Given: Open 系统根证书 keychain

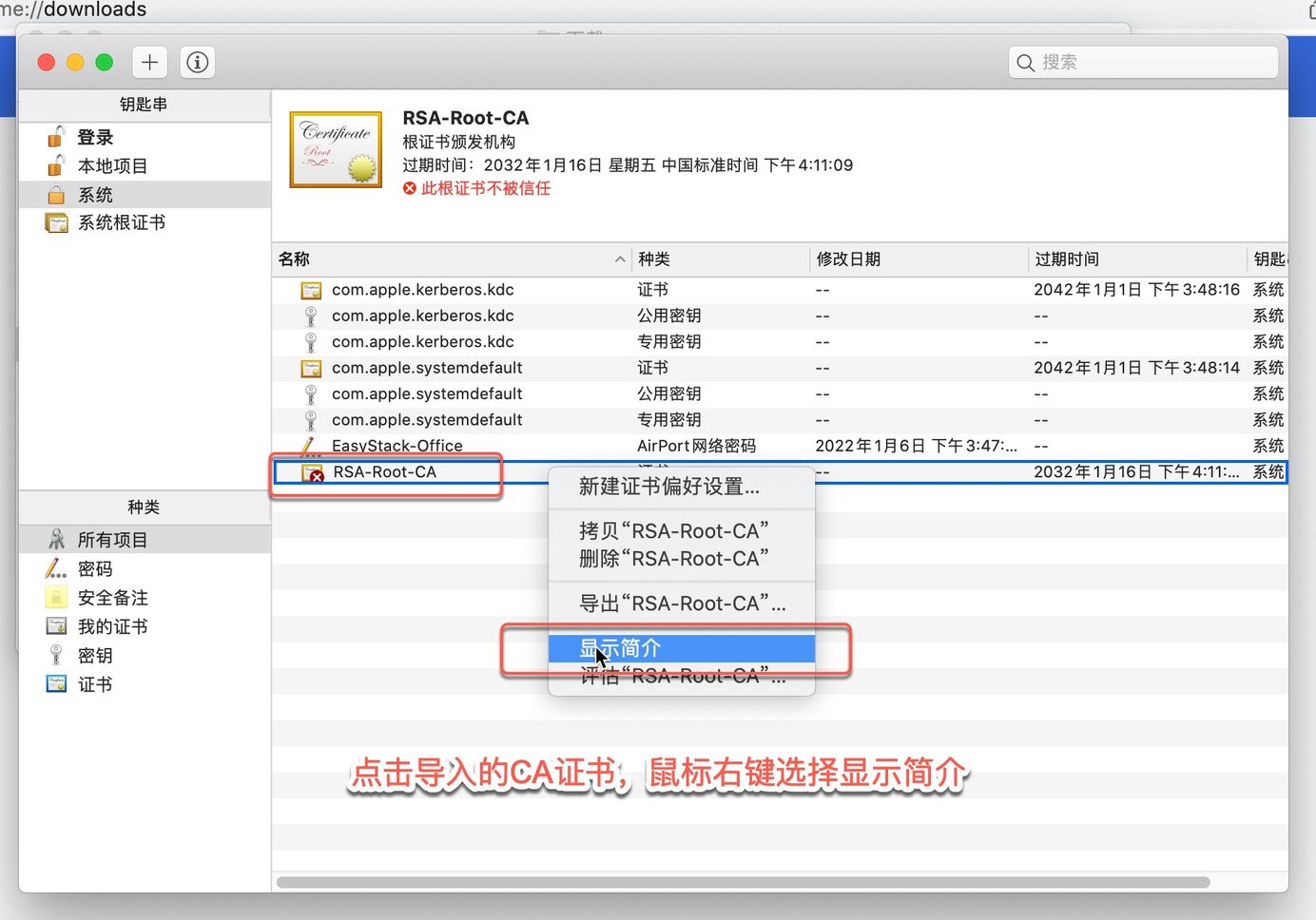Looking at the screenshot, I should pos(121,223).
